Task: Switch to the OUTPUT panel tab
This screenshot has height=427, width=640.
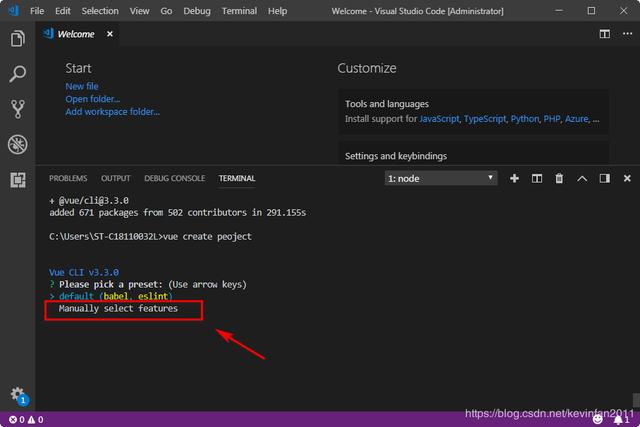Action: pos(116,178)
